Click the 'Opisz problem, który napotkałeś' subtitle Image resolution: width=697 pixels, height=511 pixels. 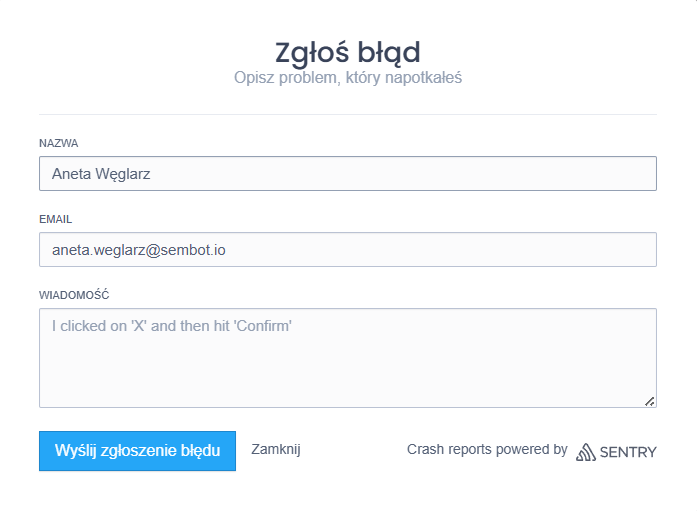pyautogui.click(x=348, y=77)
